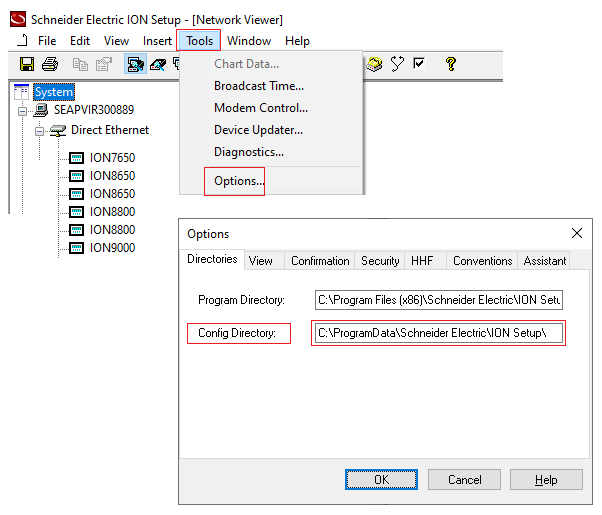Select the ION9000 device label
The height and width of the screenshot is (515, 602).
[112, 248]
